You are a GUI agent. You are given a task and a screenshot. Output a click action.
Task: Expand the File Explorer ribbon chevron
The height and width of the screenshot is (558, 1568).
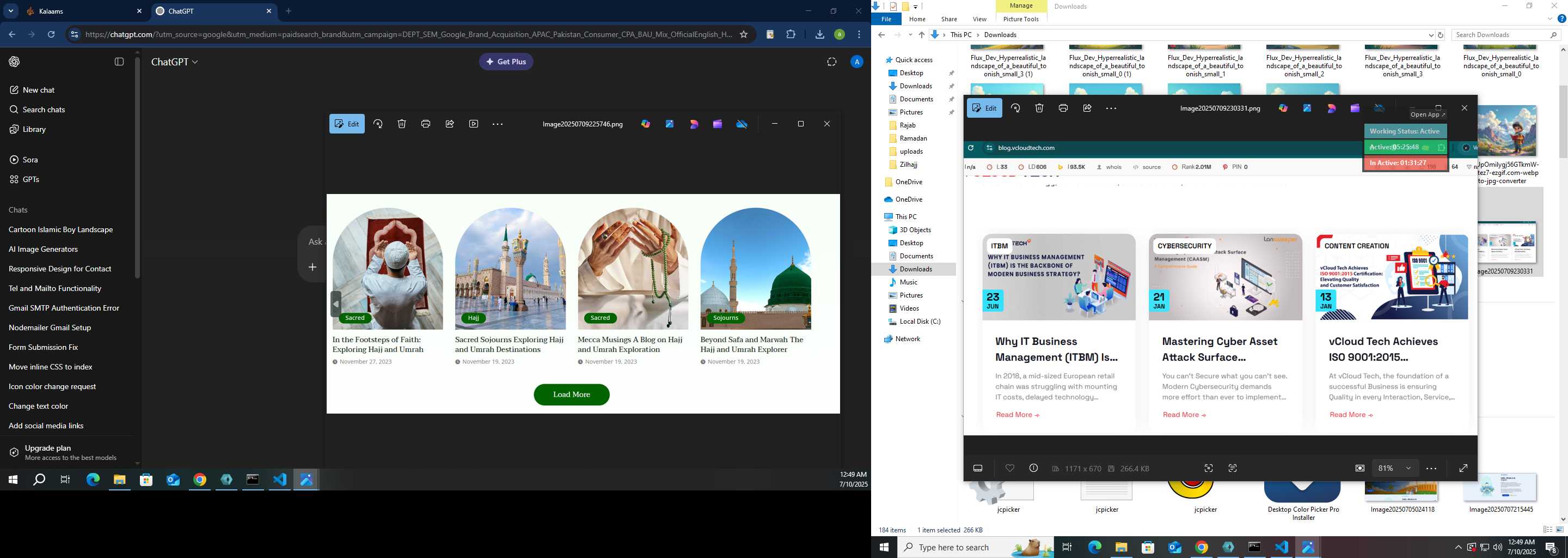tap(1549, 19)
